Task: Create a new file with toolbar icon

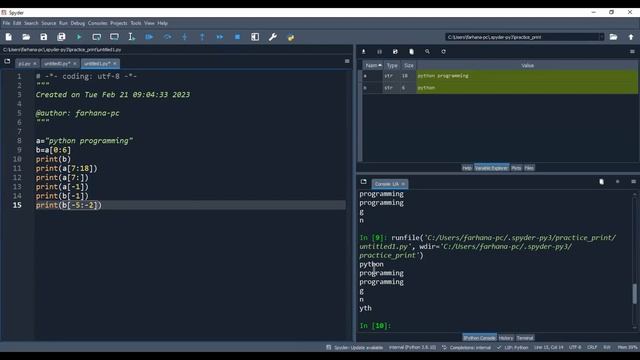Action: 9,37
